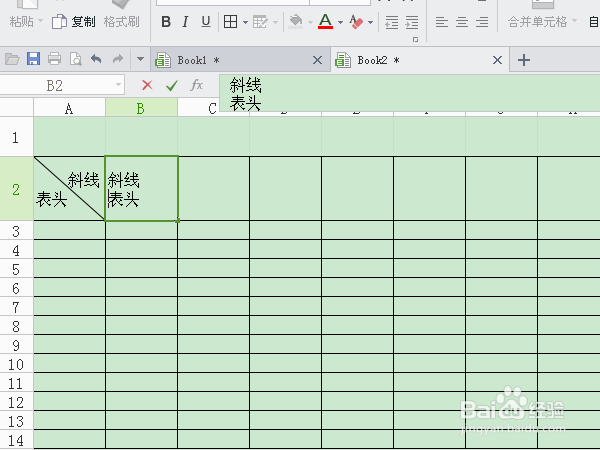Expand font color dropdown arrow
Image resolution: width=600 pixels, height=450 pixels.
tap(340, 23)
